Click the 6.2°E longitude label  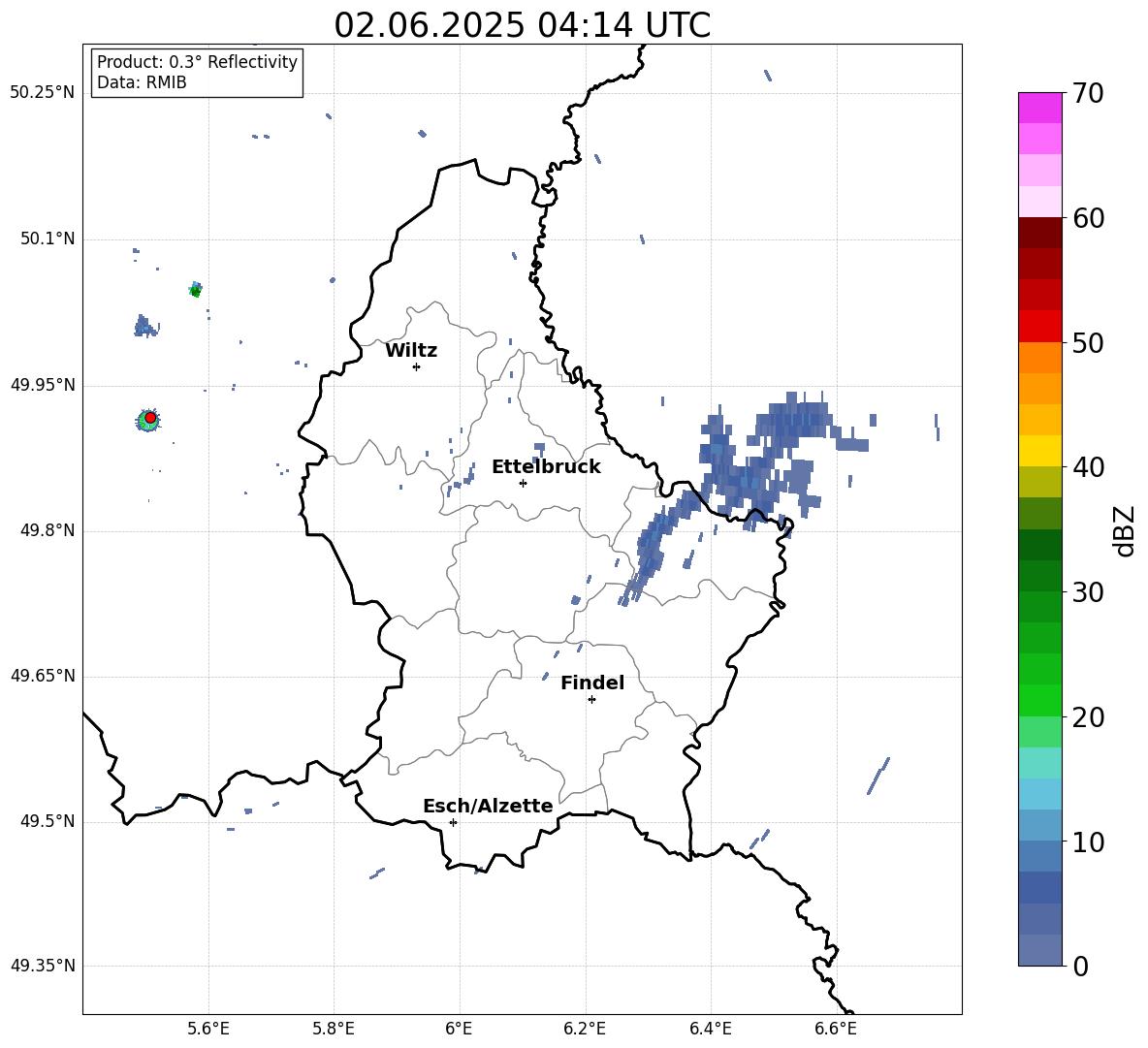(x=585, y=1029)
